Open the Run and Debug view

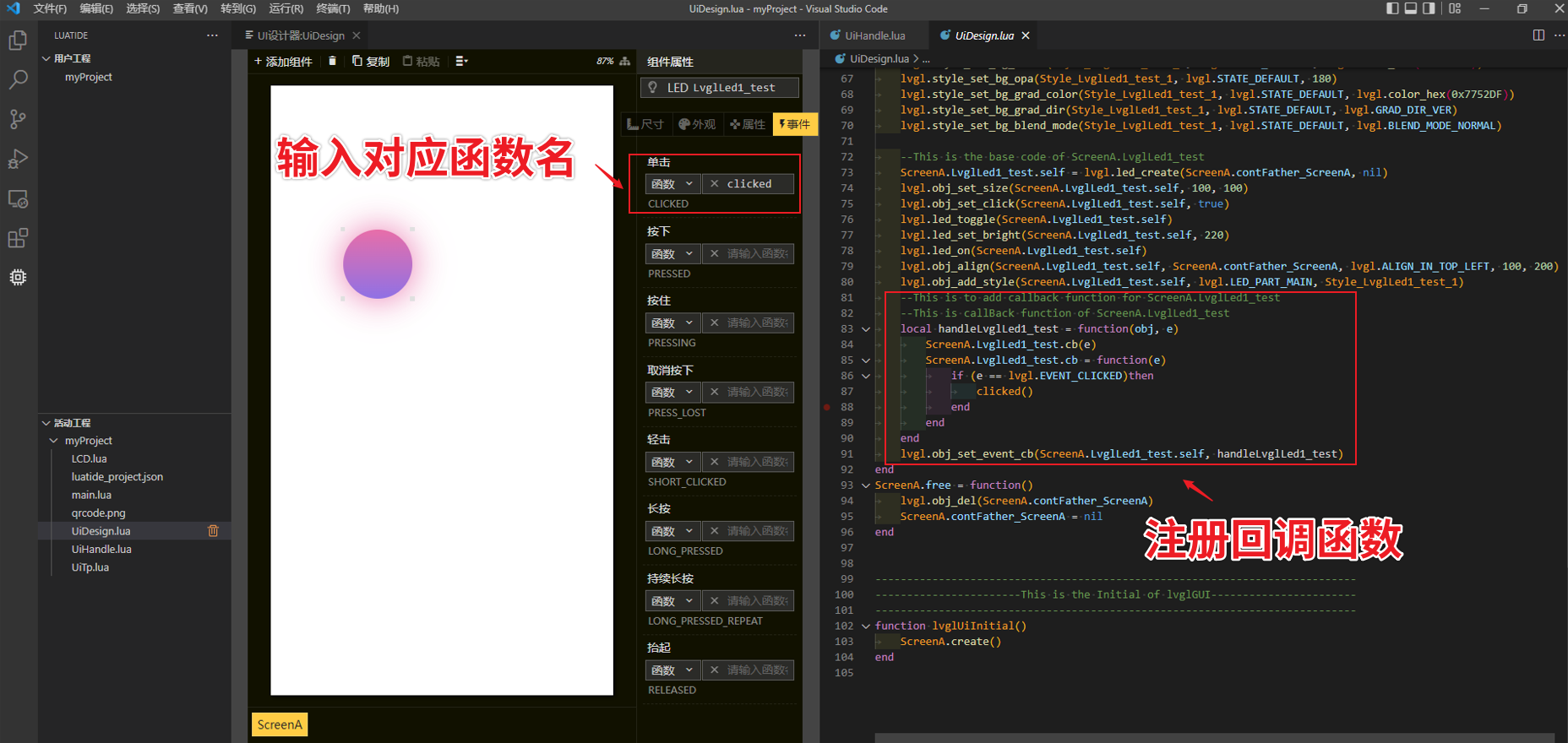[18, 159]
